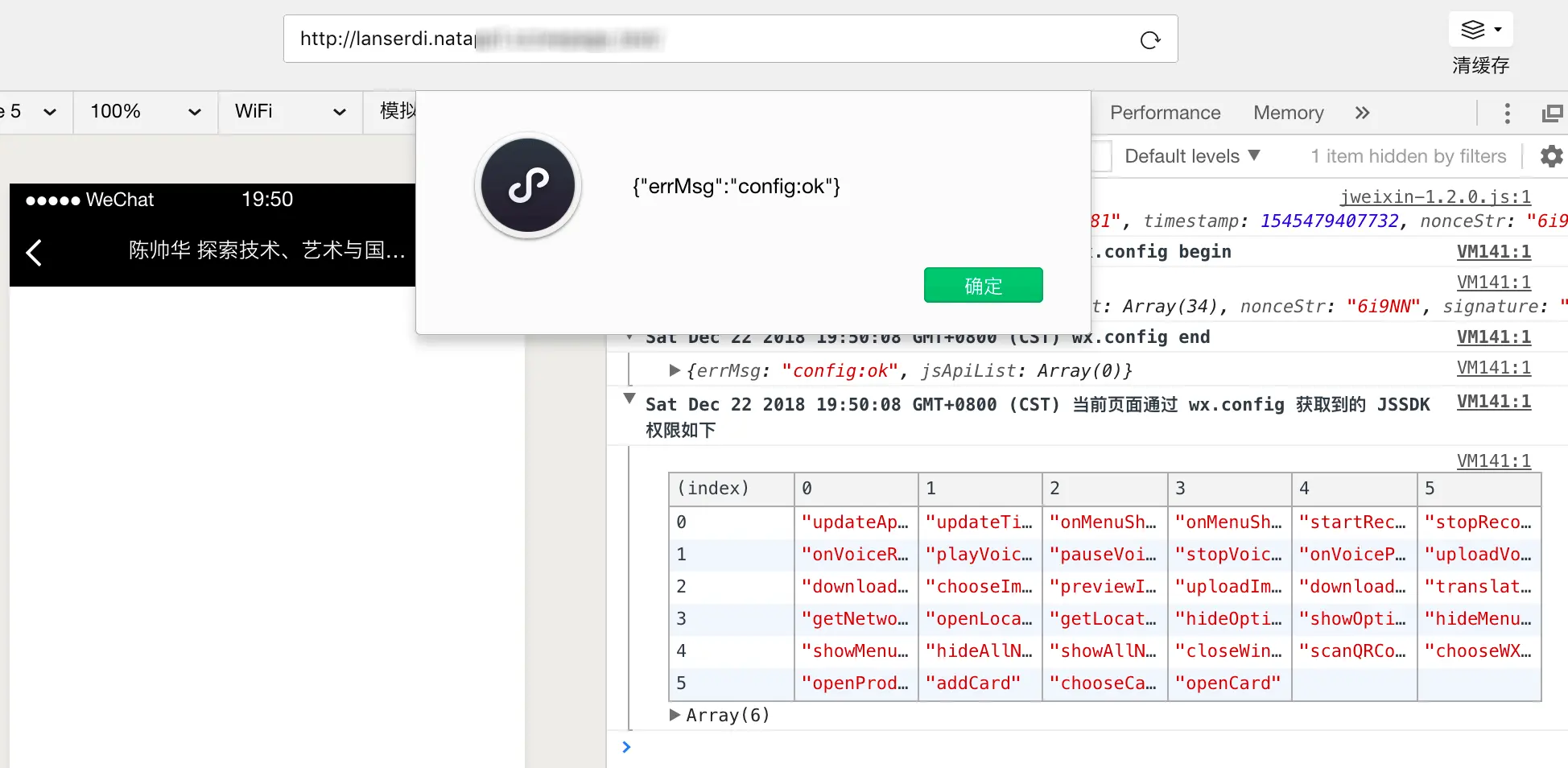Switch to the Performance tab
Viewport: 1568px width, 768px height.
tap(1165, 113)
